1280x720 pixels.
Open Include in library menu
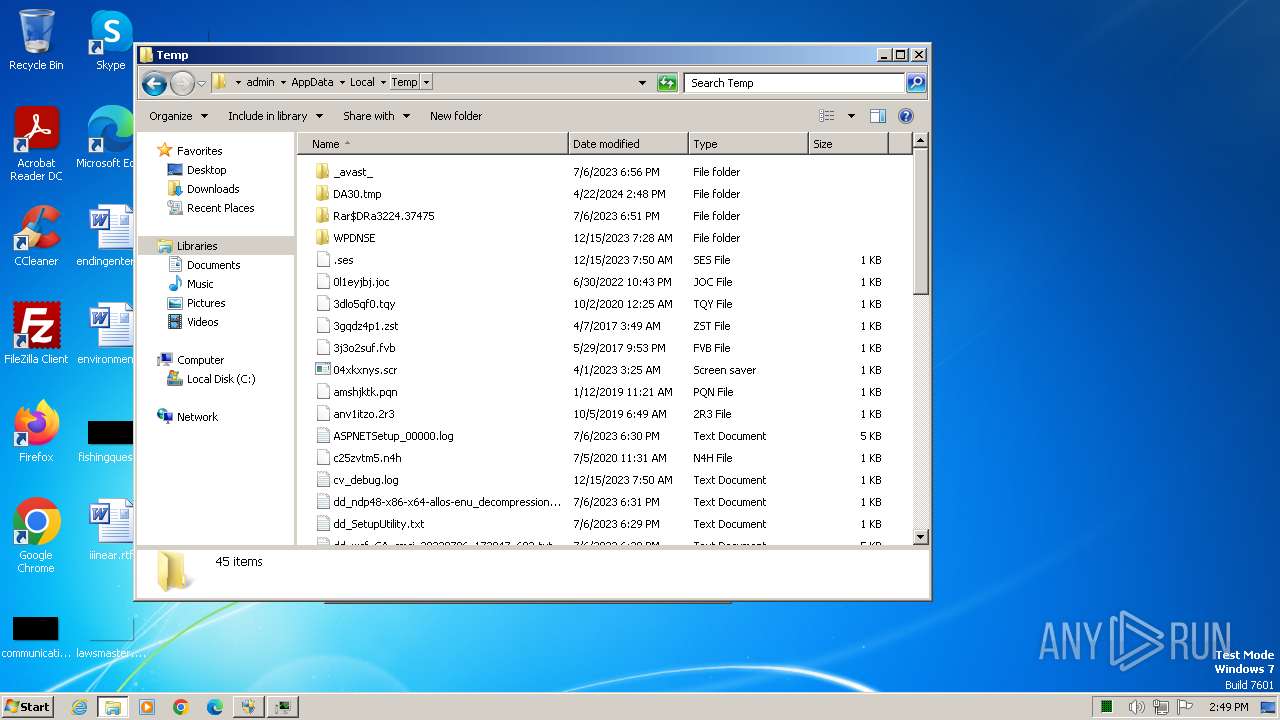click(275, 116)
